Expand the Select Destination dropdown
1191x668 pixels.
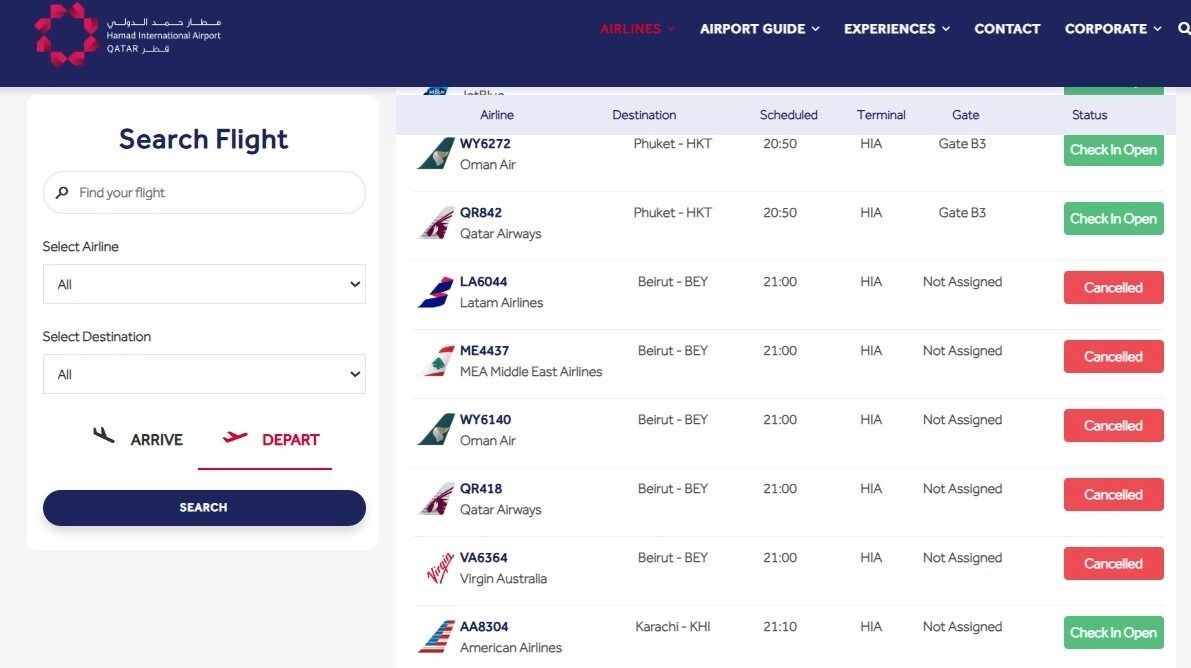pos(204,374)
